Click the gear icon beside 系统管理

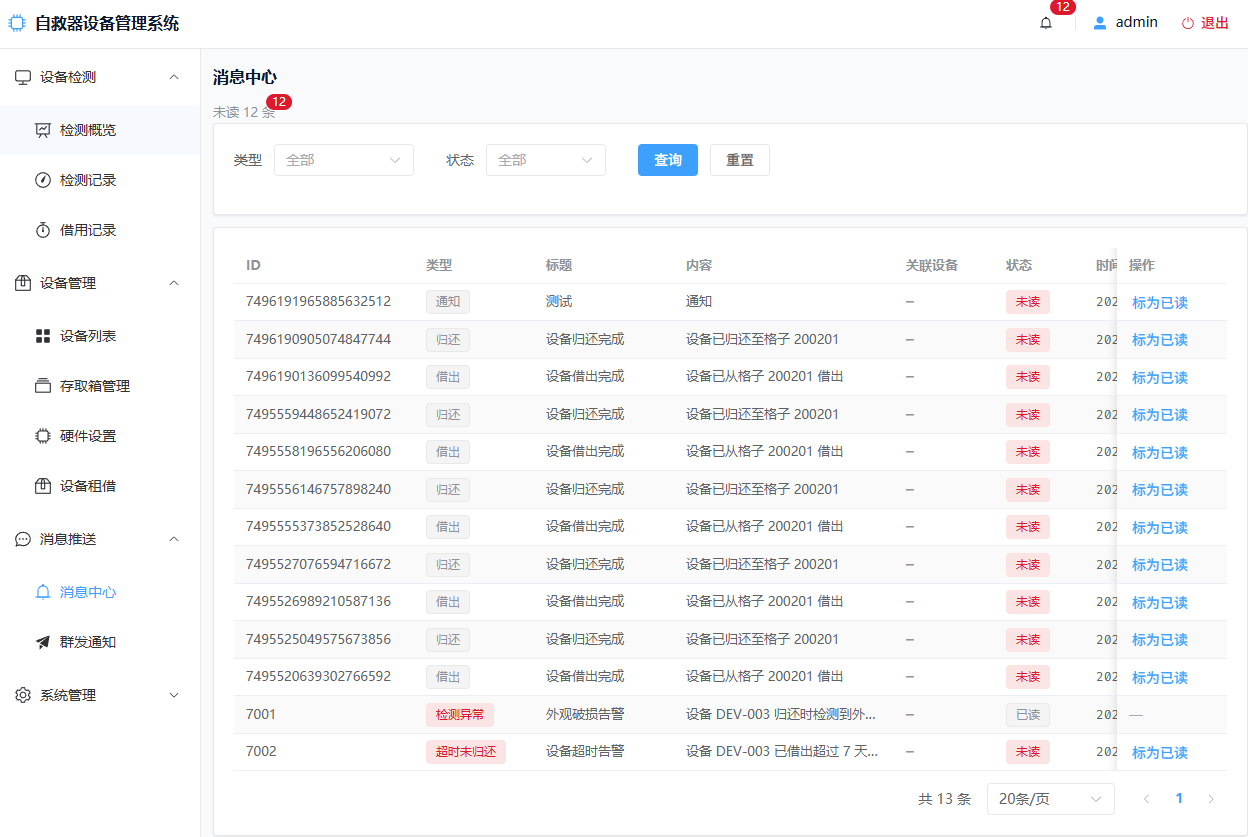23,695
